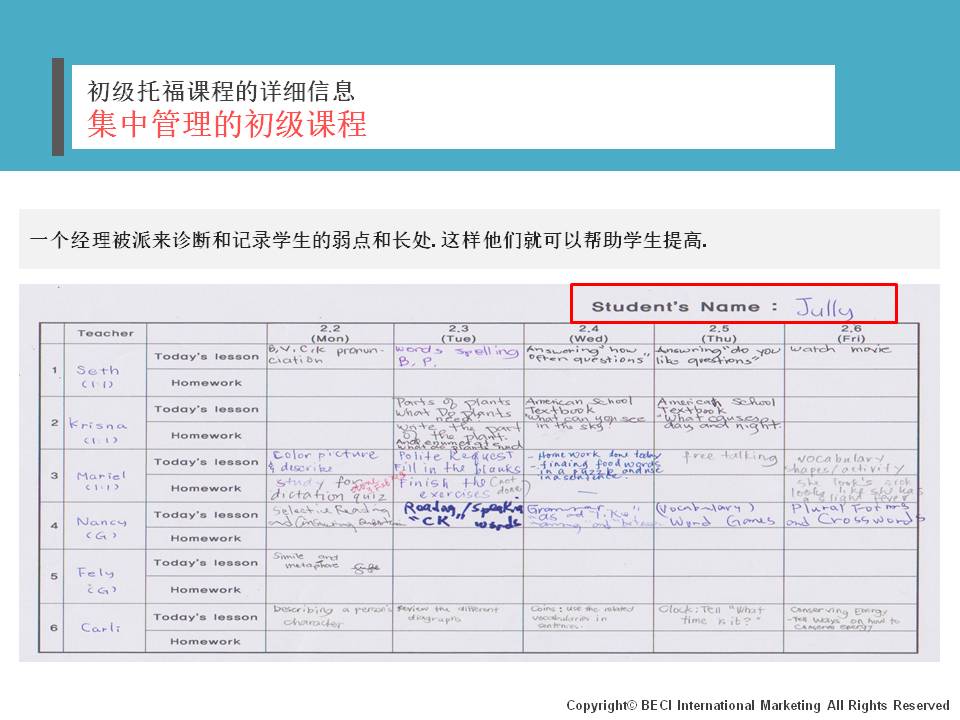The width and height of the screenshot is (960, 720).
Task: Select the red subtitle 集中管理的初级课程
Action: tap(227, 124)
